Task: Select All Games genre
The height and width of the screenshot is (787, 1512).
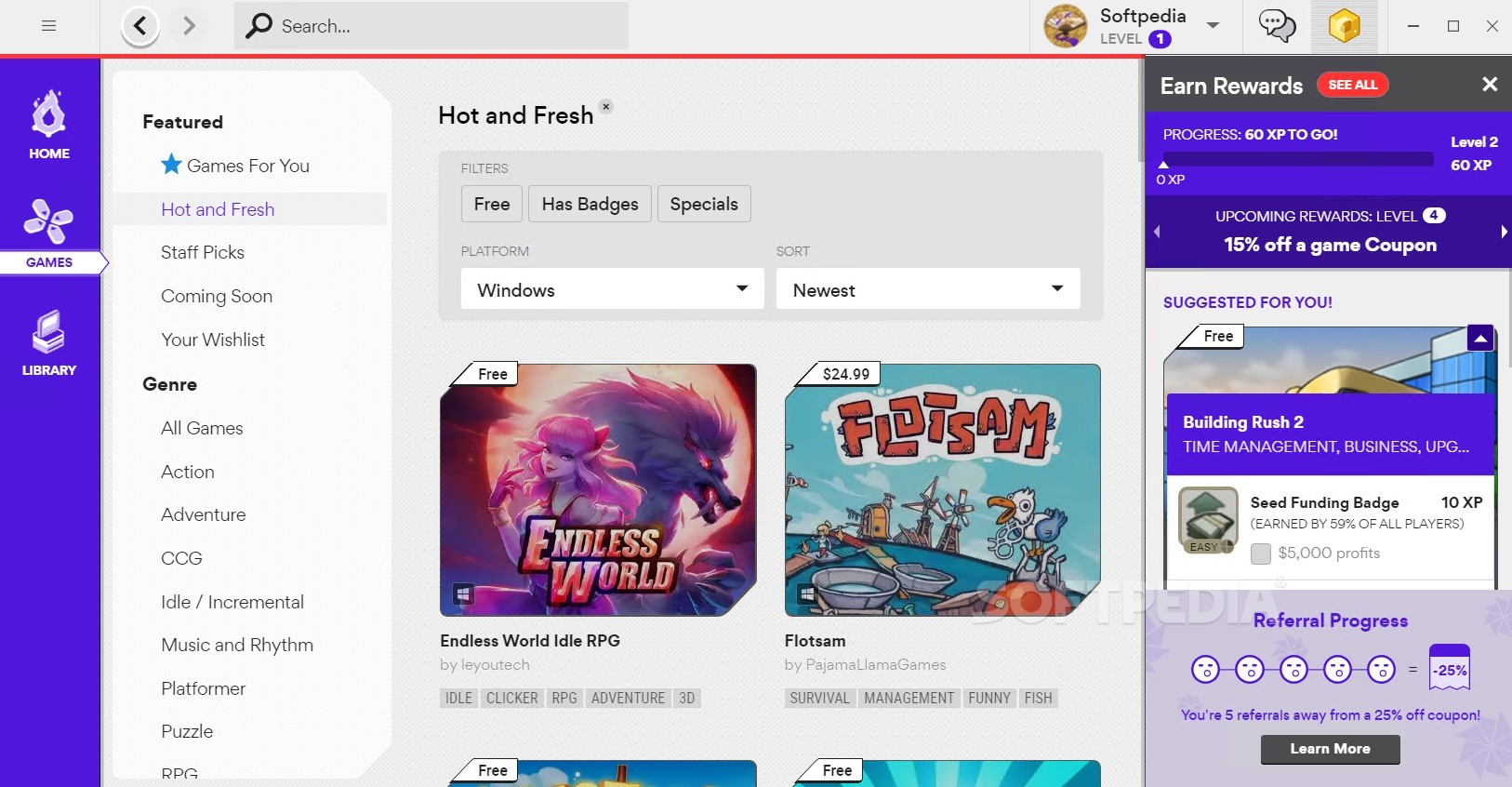Action: point(202,428)
